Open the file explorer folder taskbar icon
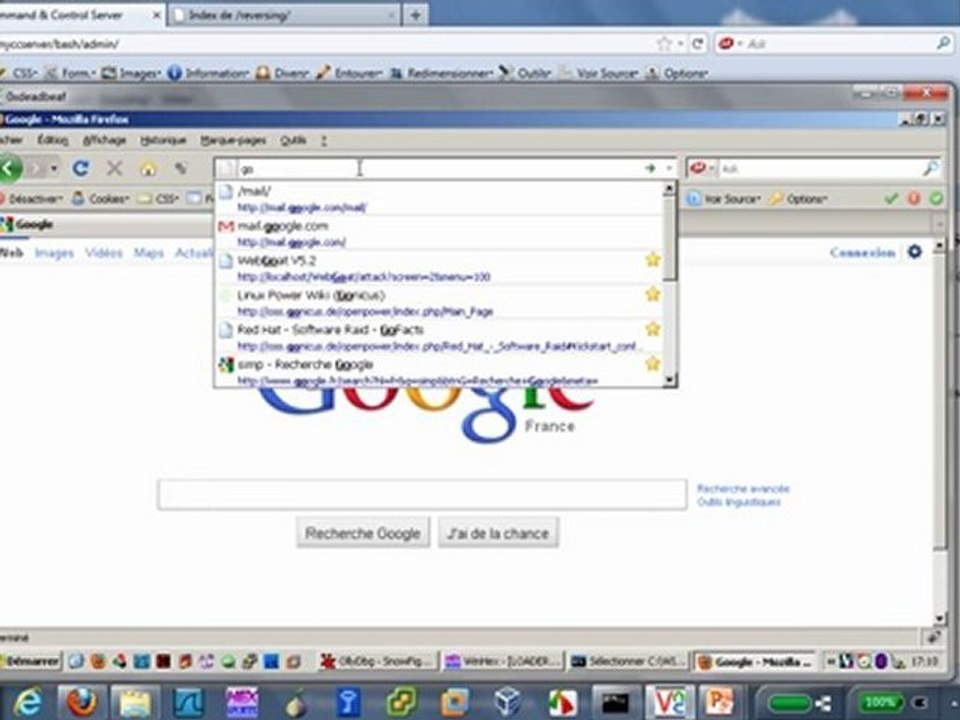960x720 pixels. [134, 702]
